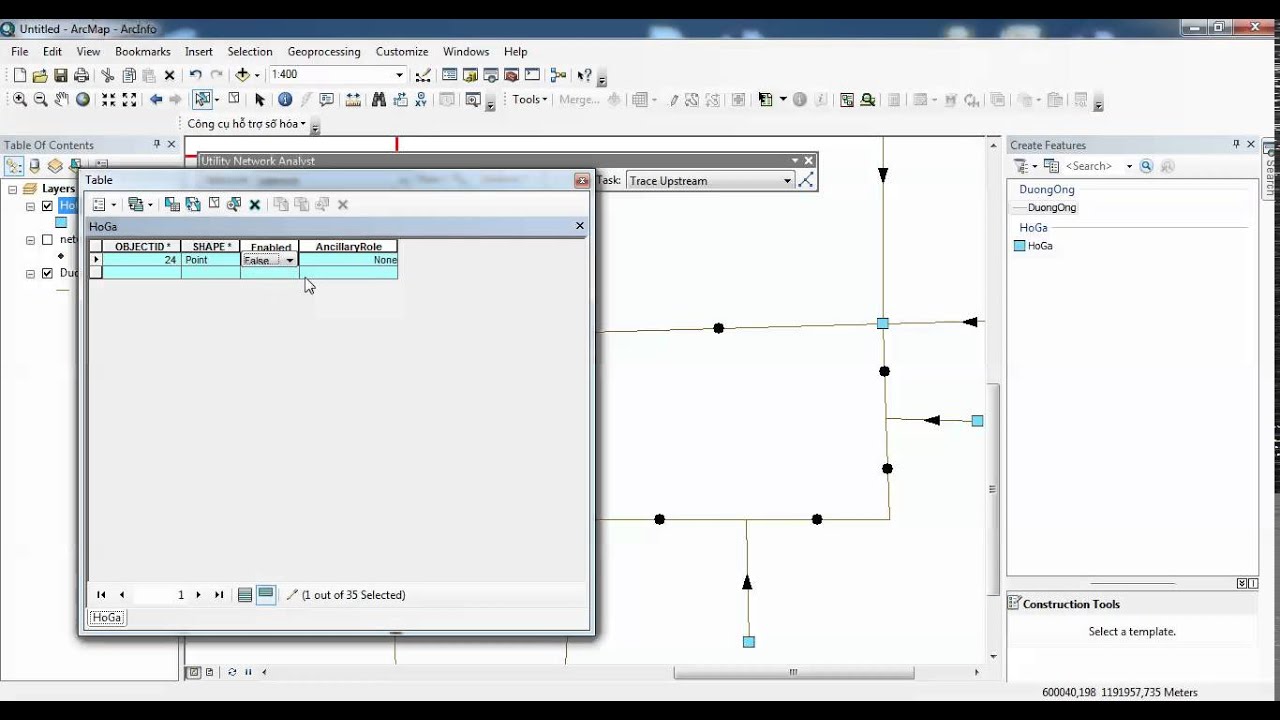Screen dimensions: 1280x720
Task: Open the Table Options dropdown
Action: coord(104,204)
